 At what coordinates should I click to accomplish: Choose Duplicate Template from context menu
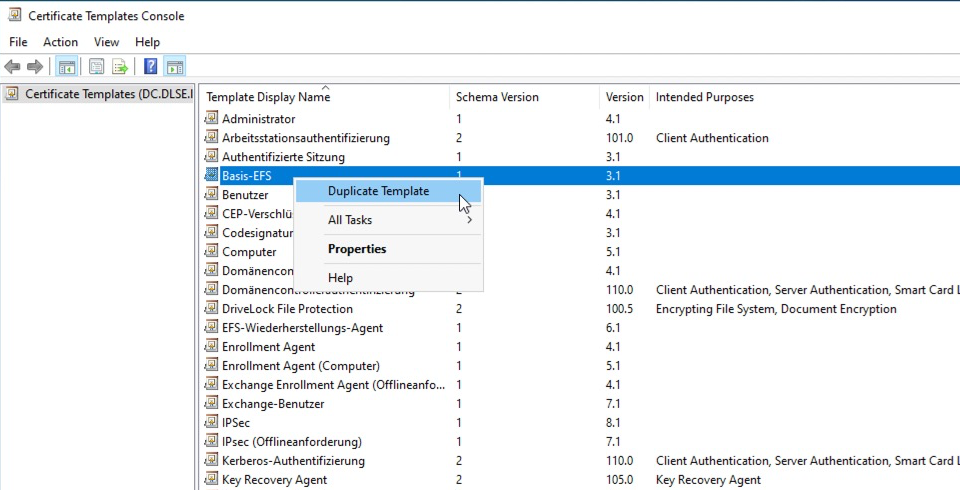pos(378,191)
